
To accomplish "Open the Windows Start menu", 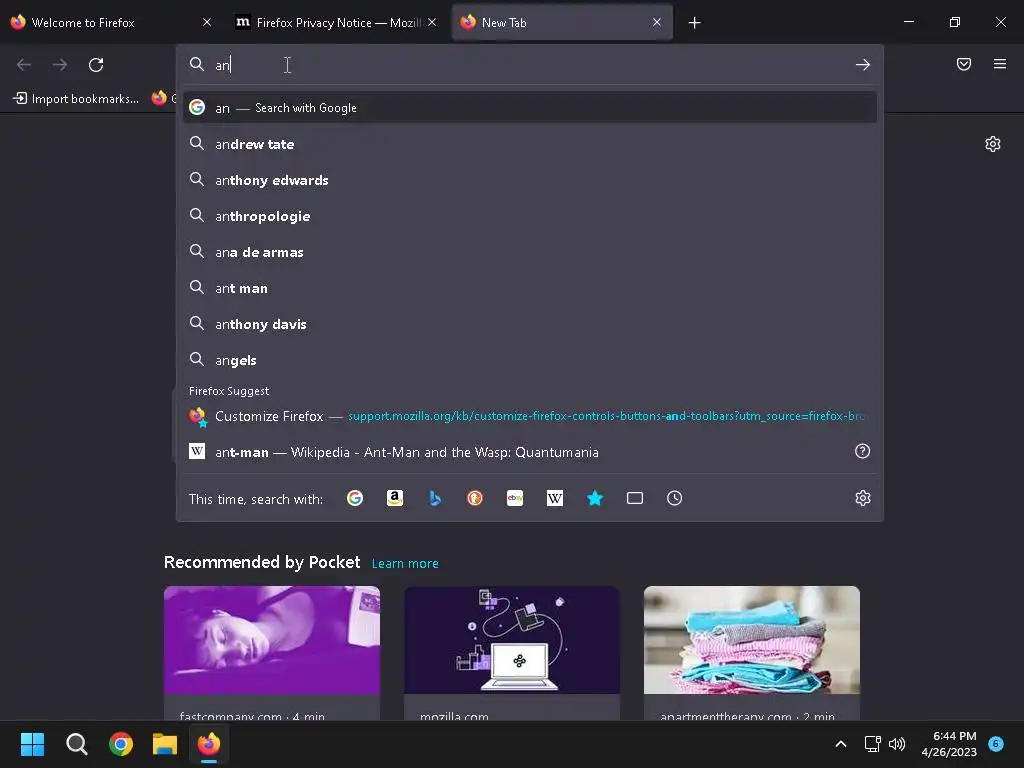I will click(x=32, y=744).
